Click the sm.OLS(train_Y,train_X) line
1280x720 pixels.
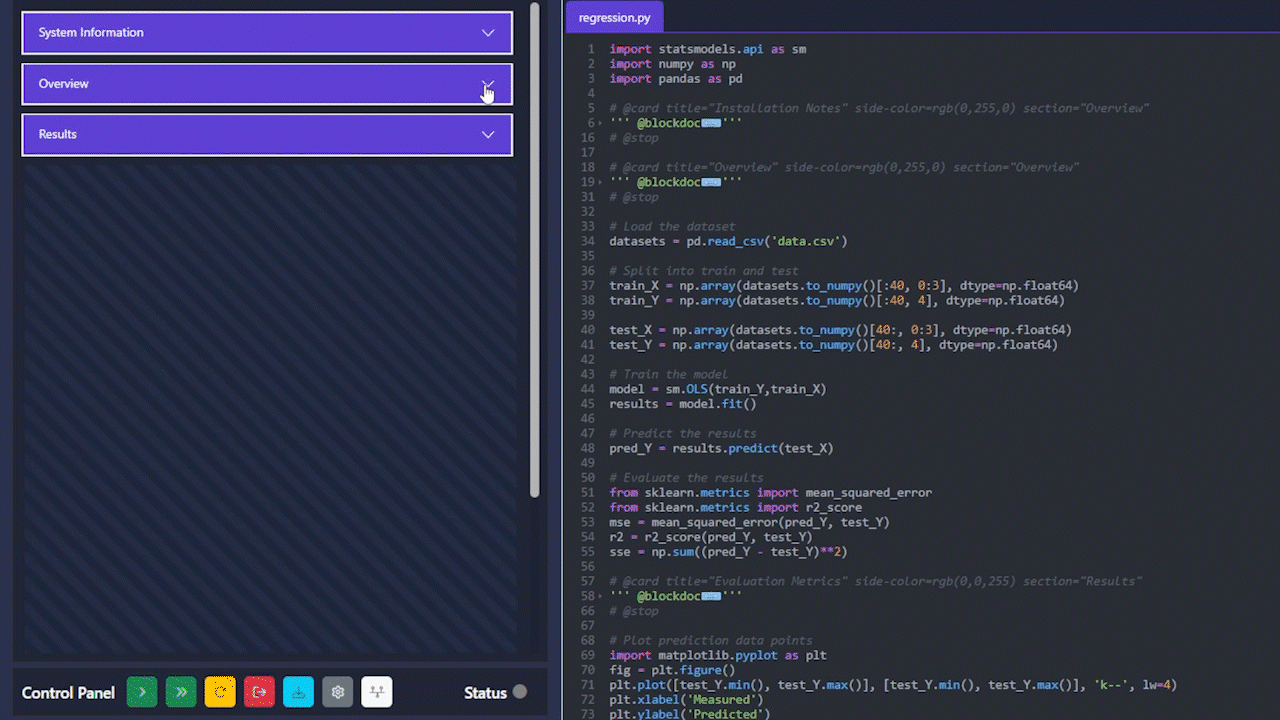click(718, 389)
